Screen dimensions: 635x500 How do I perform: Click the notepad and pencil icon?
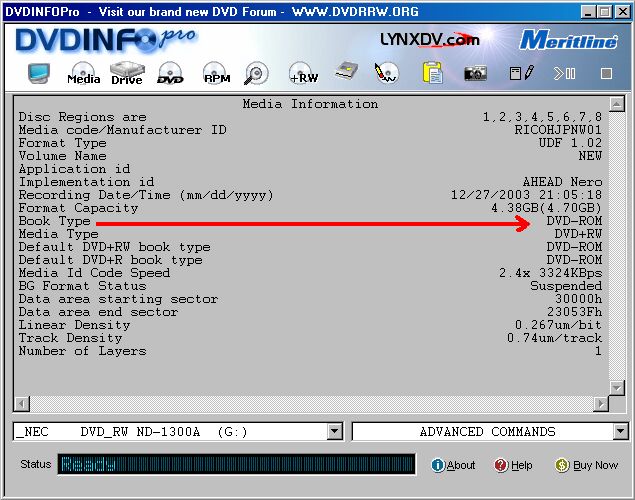tap(522, 73)
